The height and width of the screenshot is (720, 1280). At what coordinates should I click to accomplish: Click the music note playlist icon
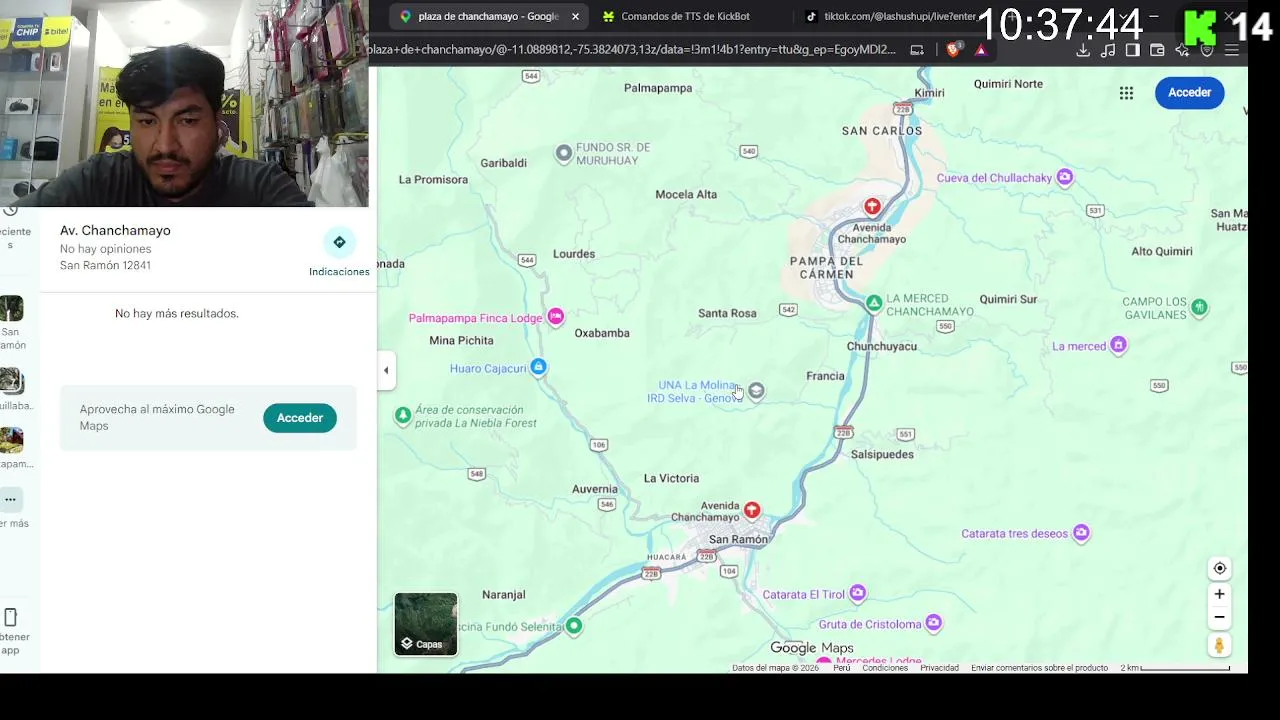1108,50
